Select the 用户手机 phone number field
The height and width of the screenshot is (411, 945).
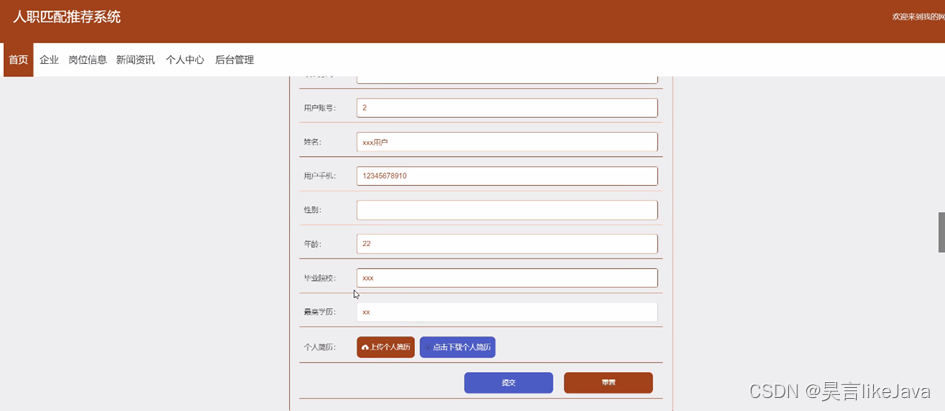click(x=507, y=176)
